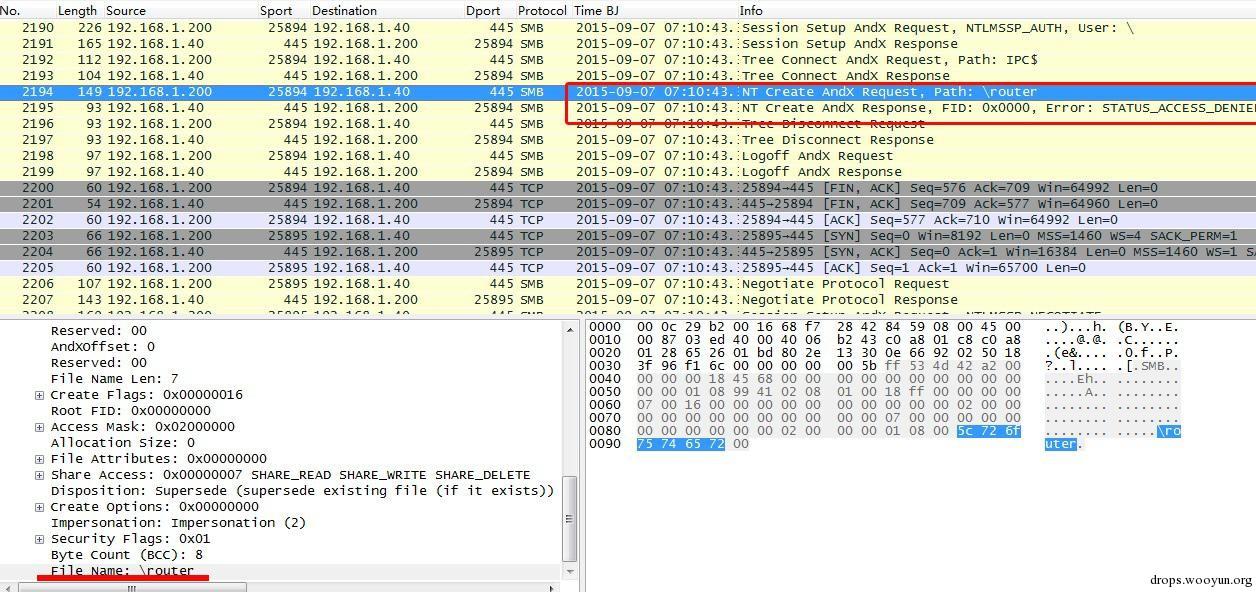Expand the File Attributes node
Screen dimensions: 1256x592
[40, 459]
